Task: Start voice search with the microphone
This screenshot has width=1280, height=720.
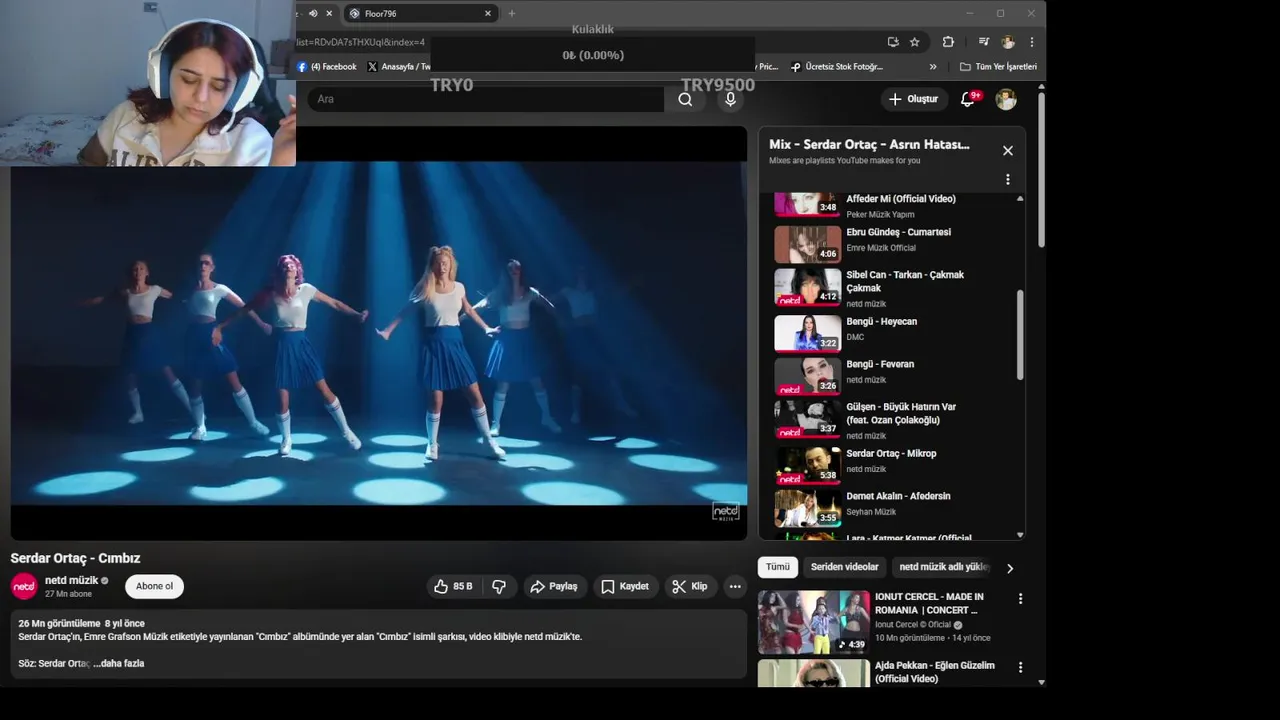Action: (731, 99)
